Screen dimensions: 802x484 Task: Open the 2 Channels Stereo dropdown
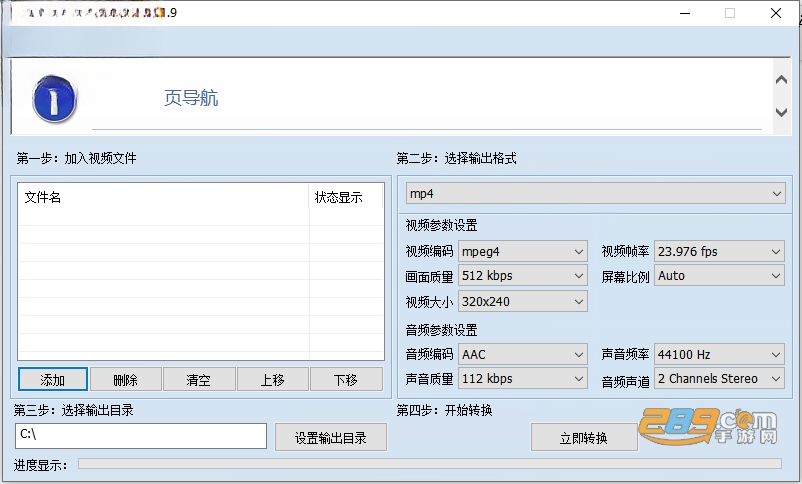pyautogui.click(x=719, y=379)
